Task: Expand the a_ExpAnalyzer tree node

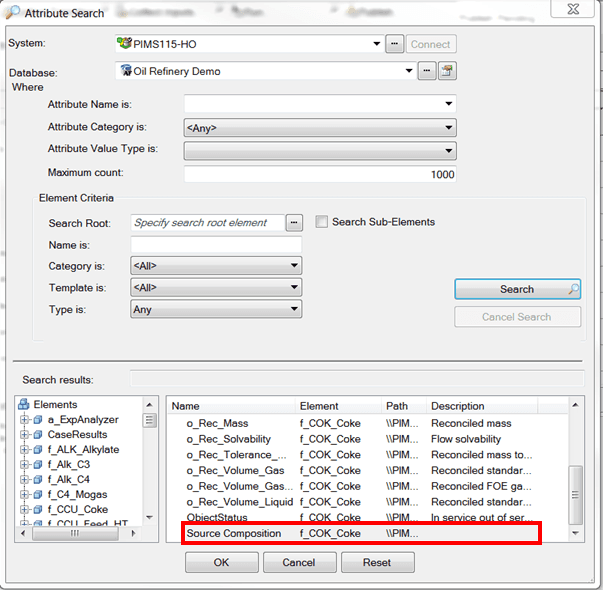Action: 24,420
